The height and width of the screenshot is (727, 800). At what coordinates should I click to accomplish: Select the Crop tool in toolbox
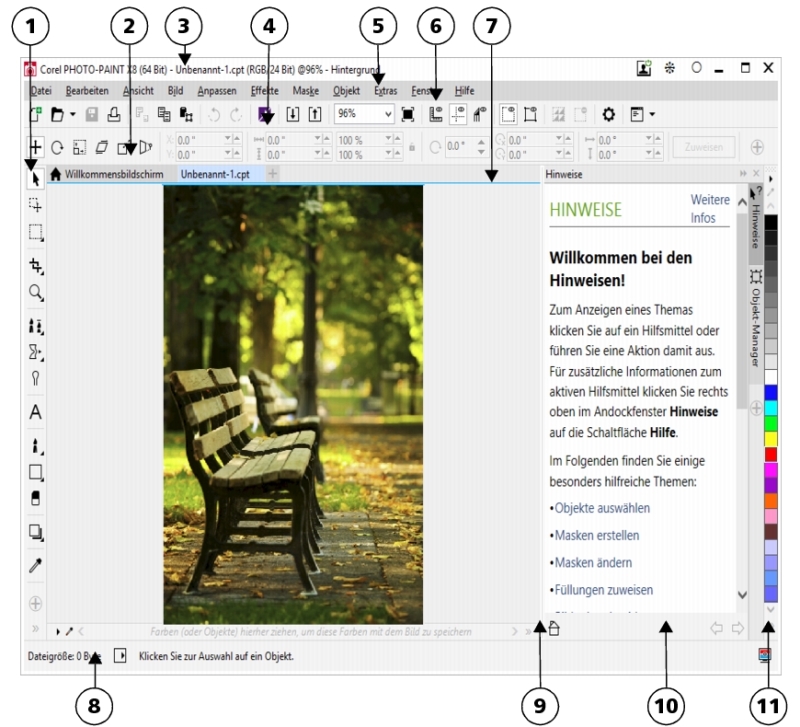(x=36, y=264)
